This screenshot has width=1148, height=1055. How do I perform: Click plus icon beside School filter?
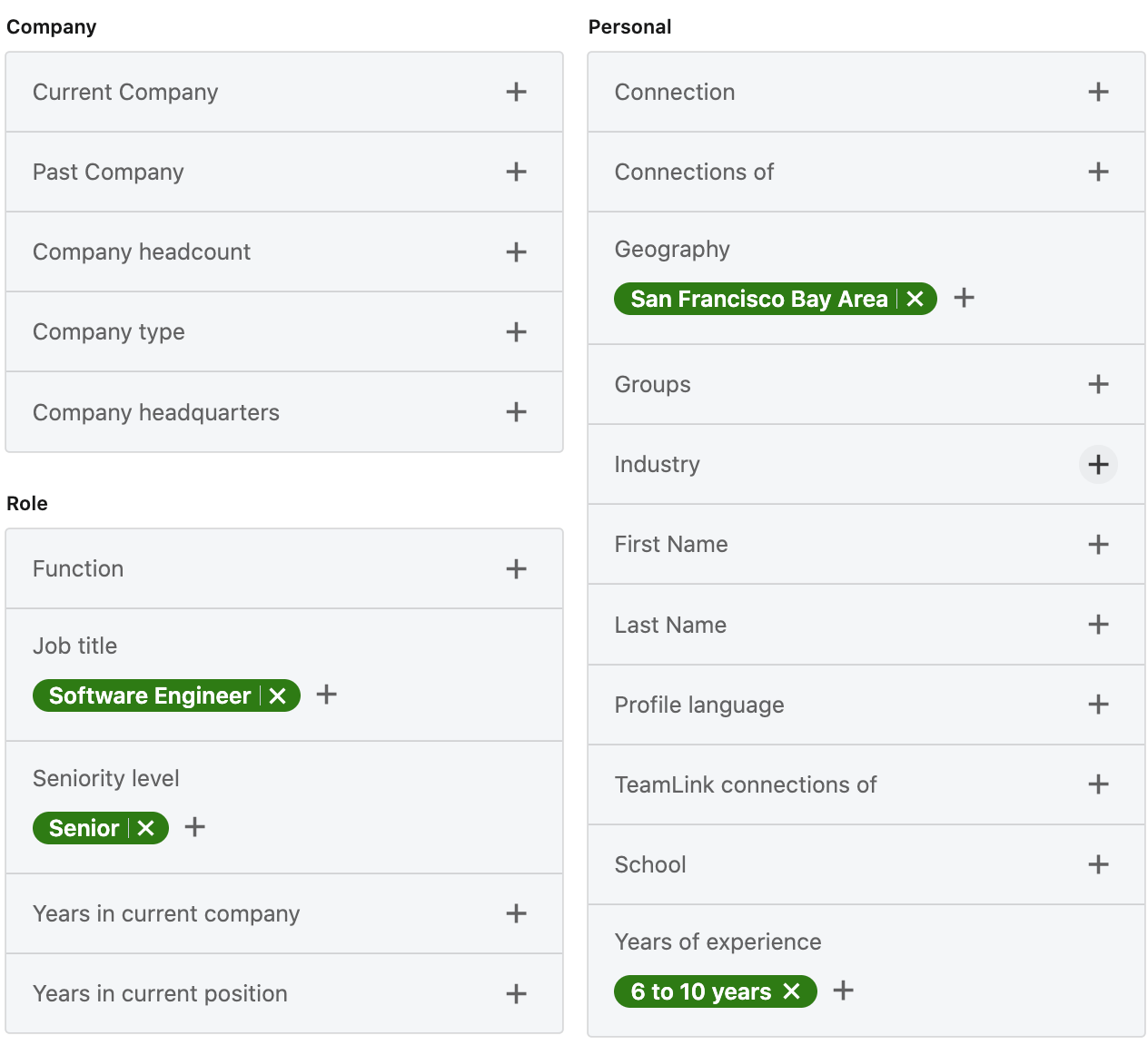pyautogui.click(x=1097, y=864)
